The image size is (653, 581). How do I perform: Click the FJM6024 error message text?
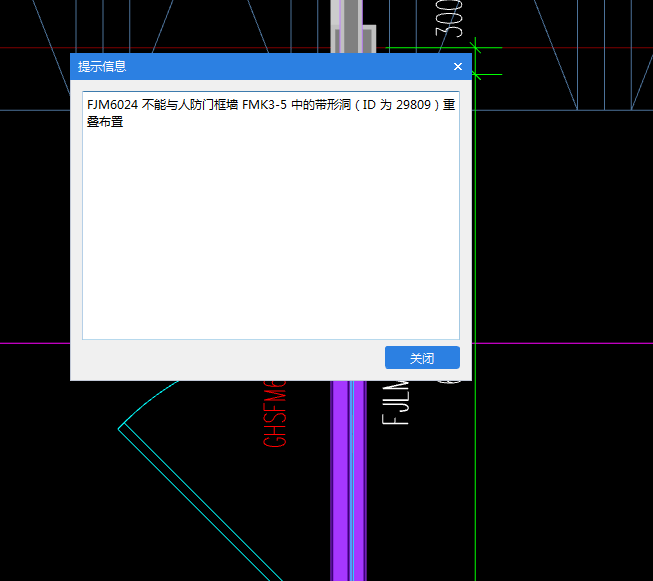[x=271, y=113]
